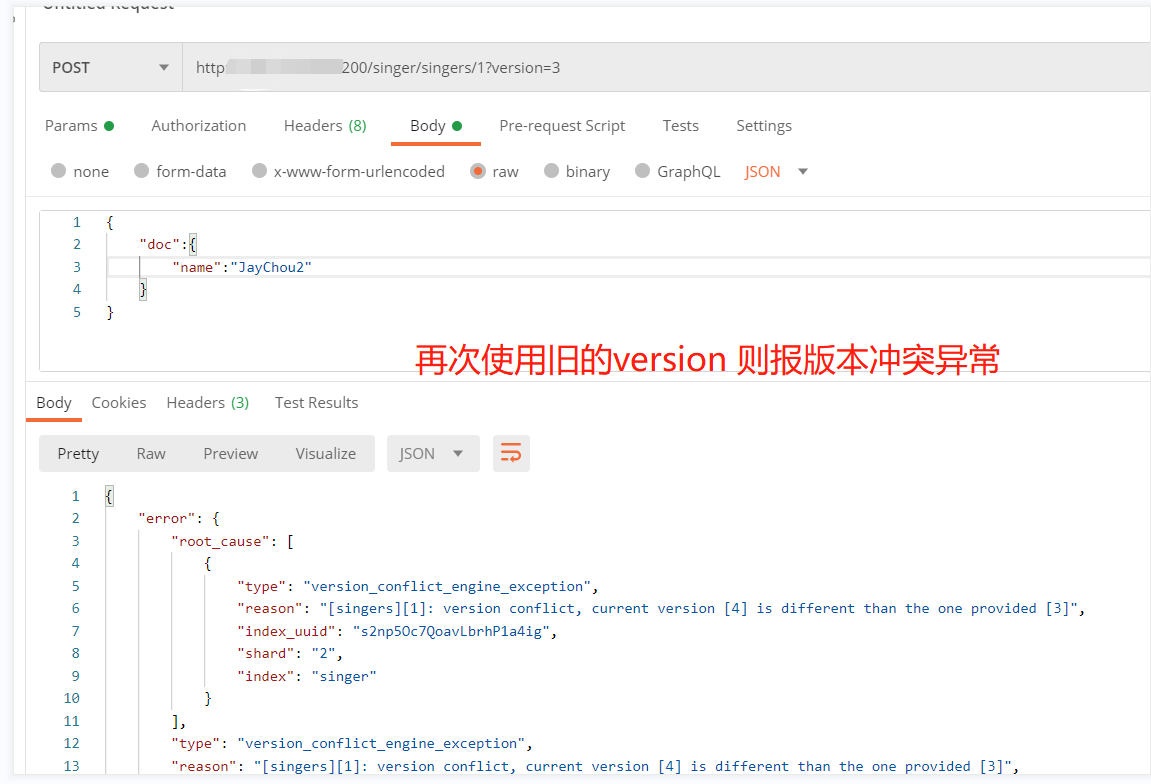Viewport: 1151px width, 784px height.
Task: Click the "shard": "2" line
Action: 289,653
